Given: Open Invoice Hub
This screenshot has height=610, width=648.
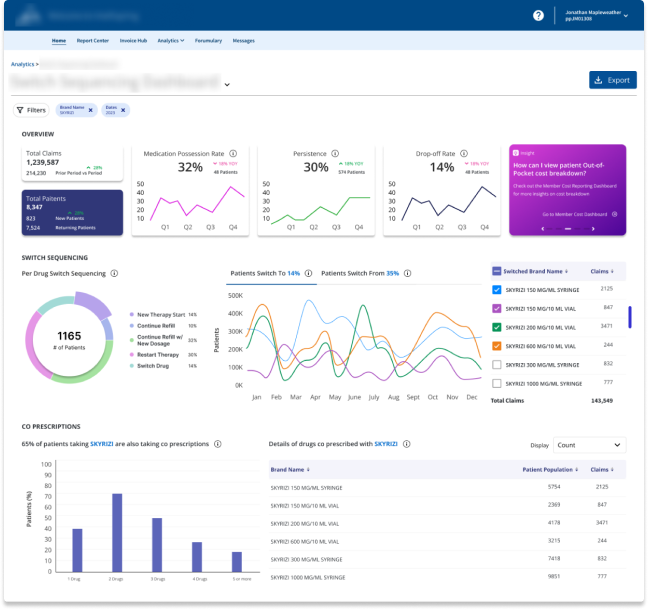Looking at the screenshot, I should [x=133, y=41].
